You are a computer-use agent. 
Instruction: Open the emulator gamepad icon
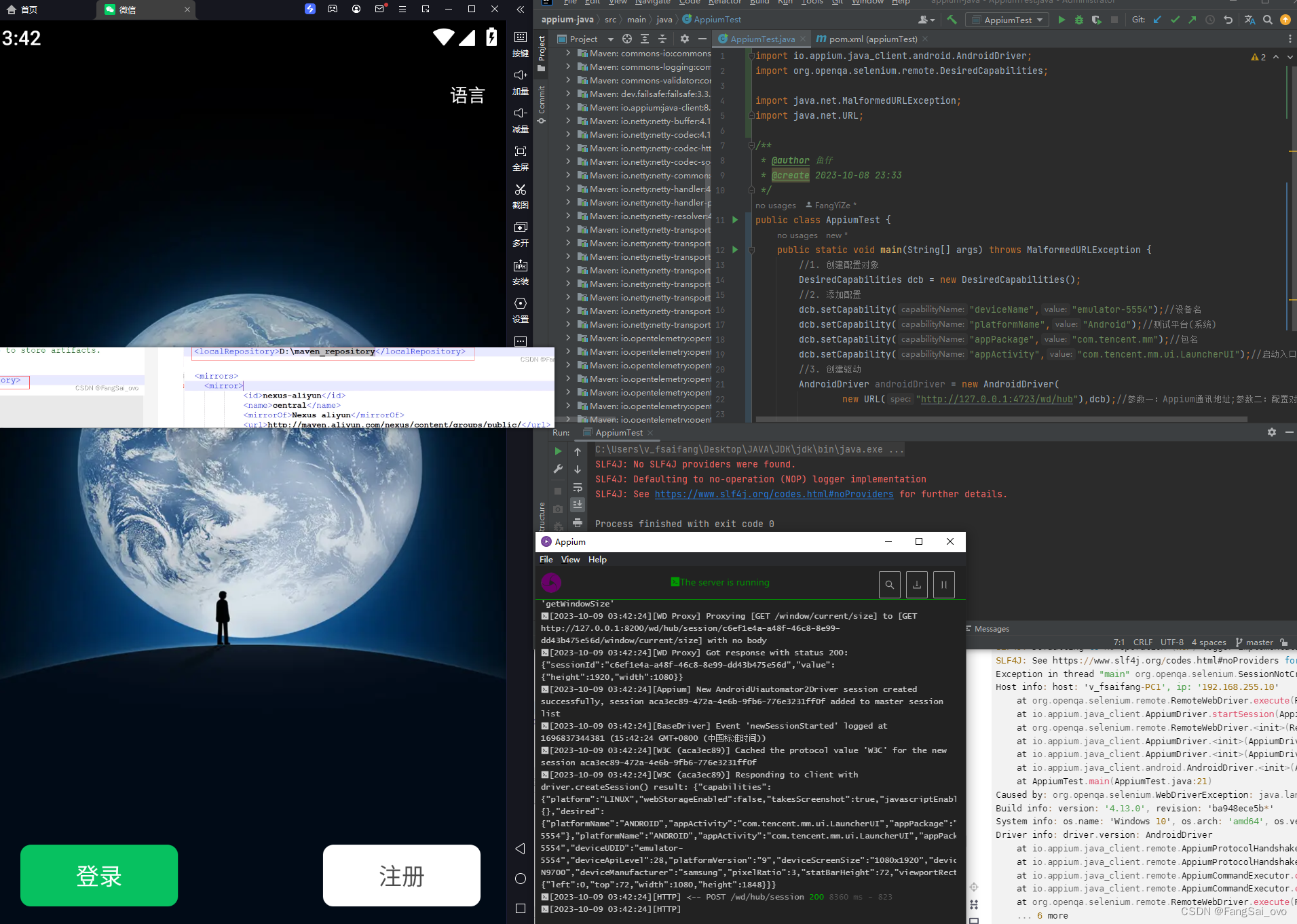(x=333, y=9)
